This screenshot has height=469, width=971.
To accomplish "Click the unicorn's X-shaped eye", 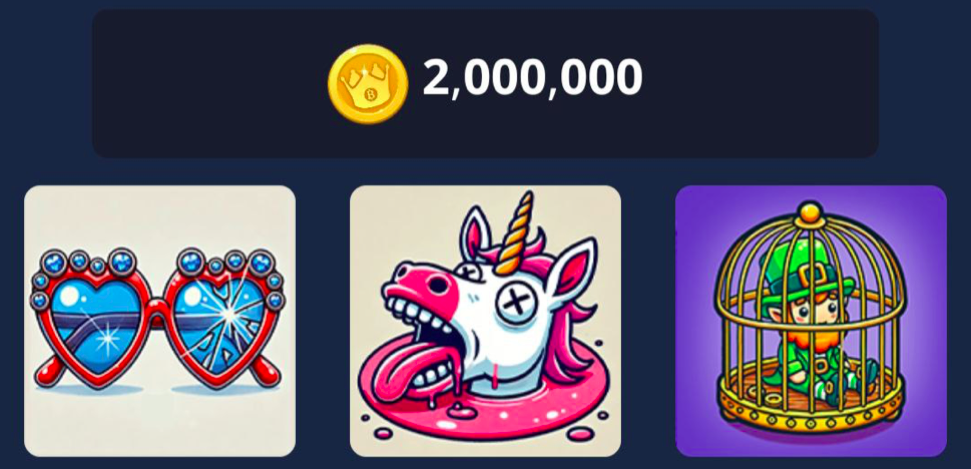I will pyautogui.click(x=515, y=306).
